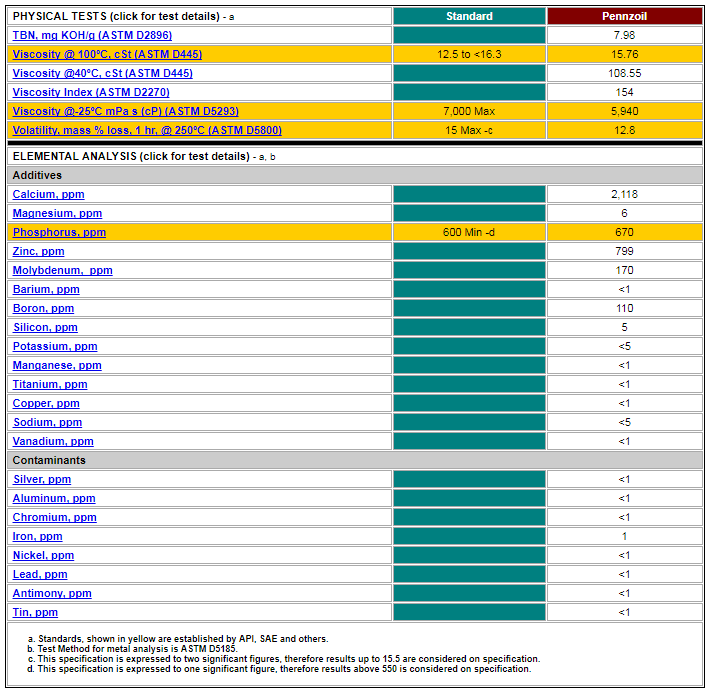This screenshot has width=710, height=694.
Task: Open Viscosity @-25°C mPa s (cP) link
Action: (125, 111)
